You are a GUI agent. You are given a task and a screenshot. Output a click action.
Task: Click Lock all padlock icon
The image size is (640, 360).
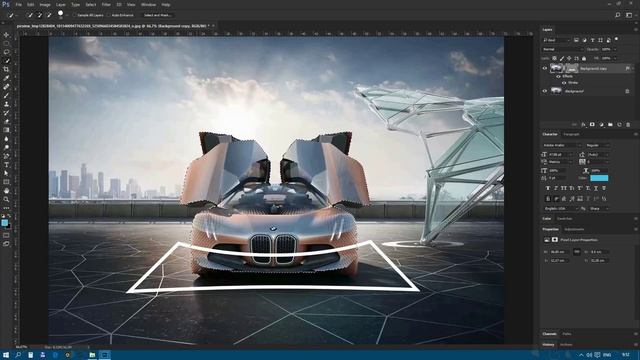[x=584, y=58]
